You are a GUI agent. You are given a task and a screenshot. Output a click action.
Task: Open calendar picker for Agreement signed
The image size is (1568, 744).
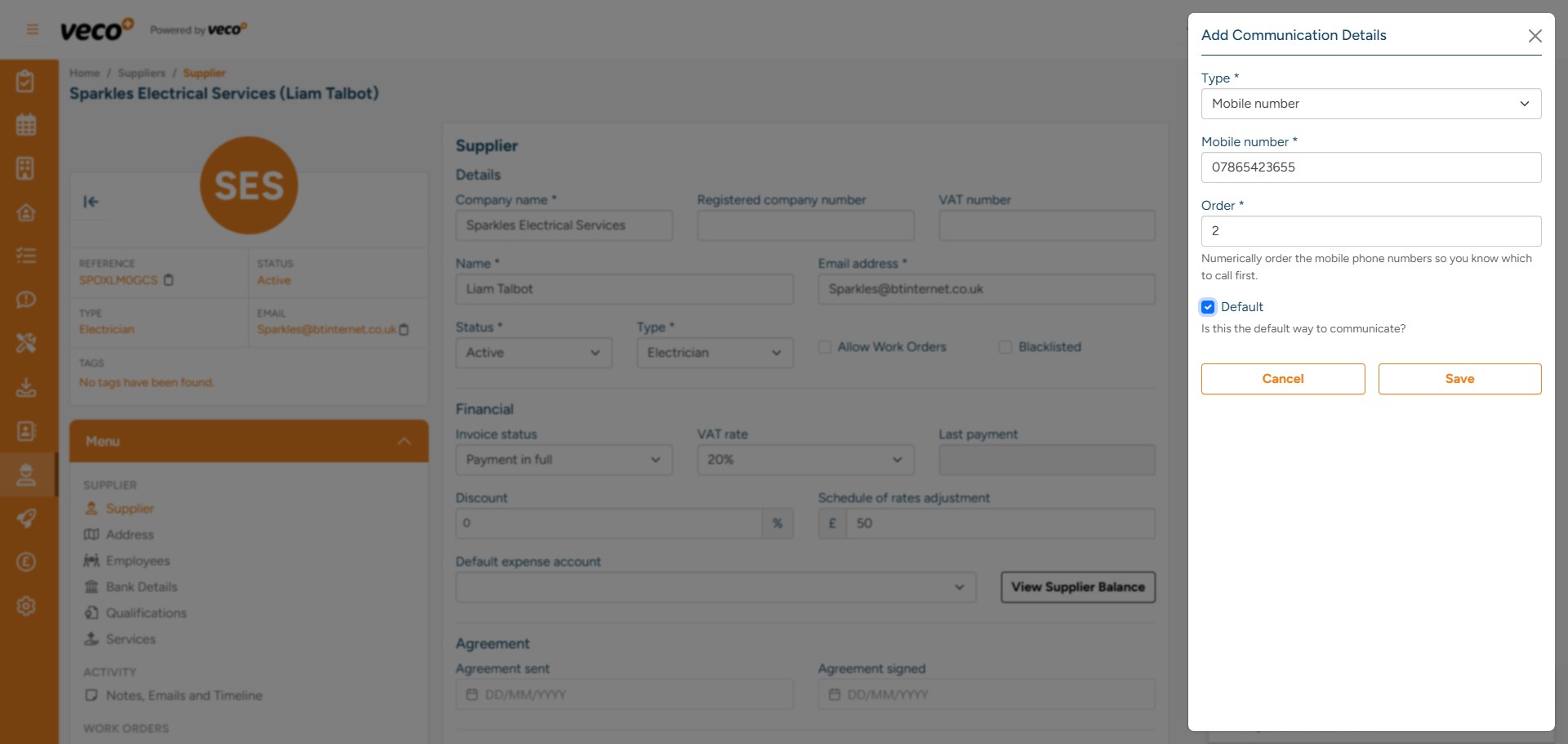click(x=835, y=695)
